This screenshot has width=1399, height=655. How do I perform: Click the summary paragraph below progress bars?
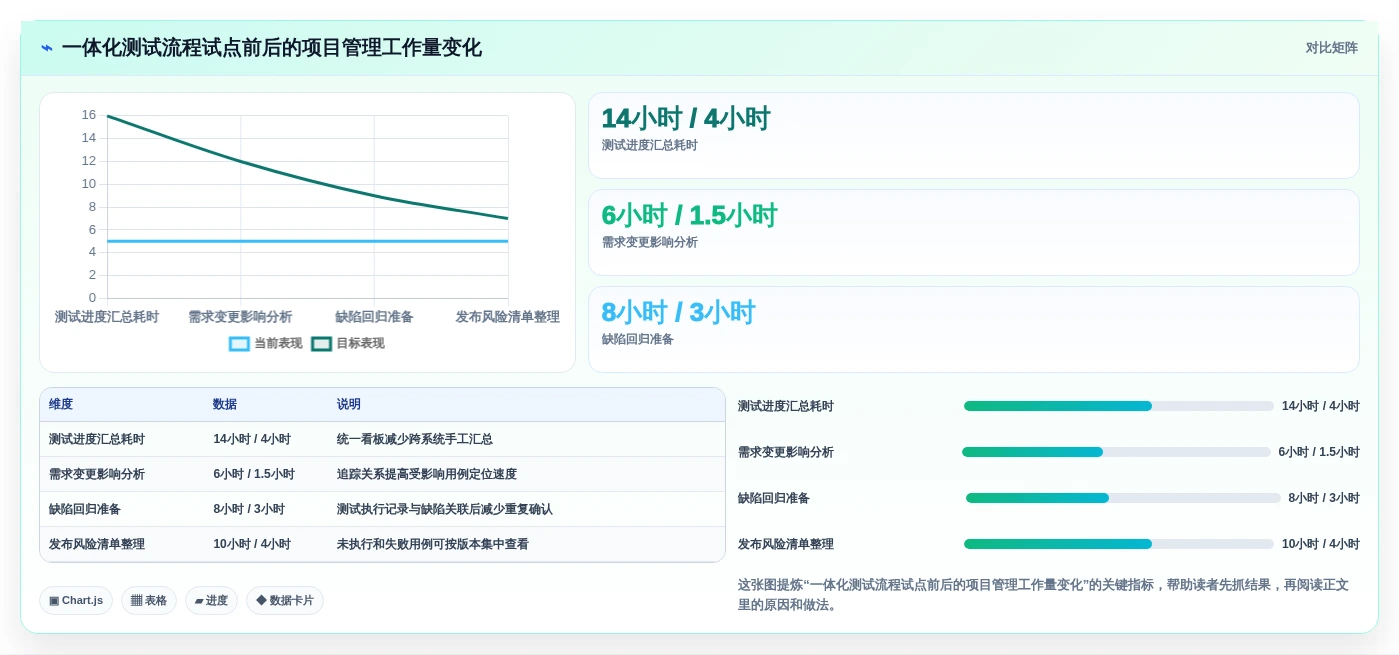pyautogui.click(x=1047, y=594)
